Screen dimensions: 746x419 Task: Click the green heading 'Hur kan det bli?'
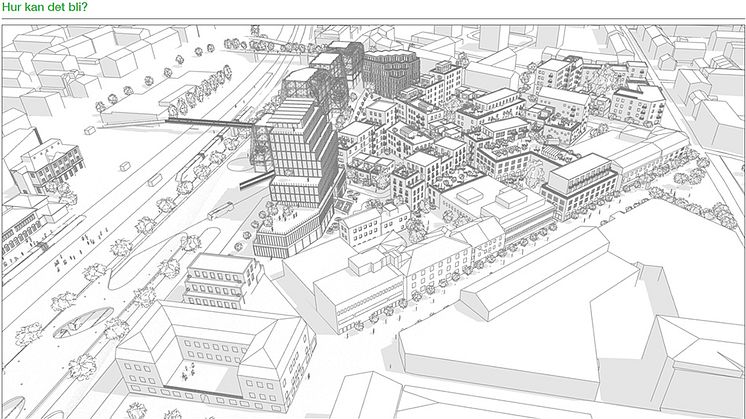point(44,8)
